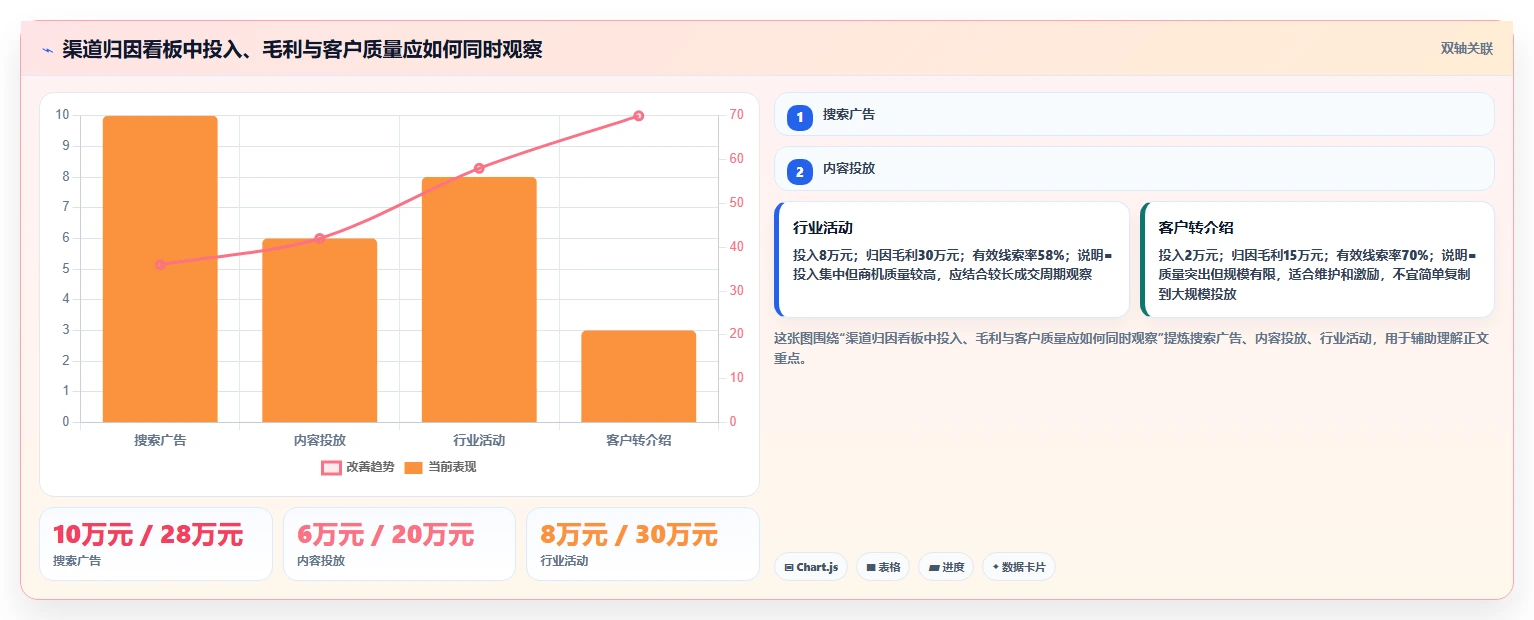1534x620 pixels.
Task: Click the main title 渠道归因看板中投入 heading
Action: [x=302, y=50]
